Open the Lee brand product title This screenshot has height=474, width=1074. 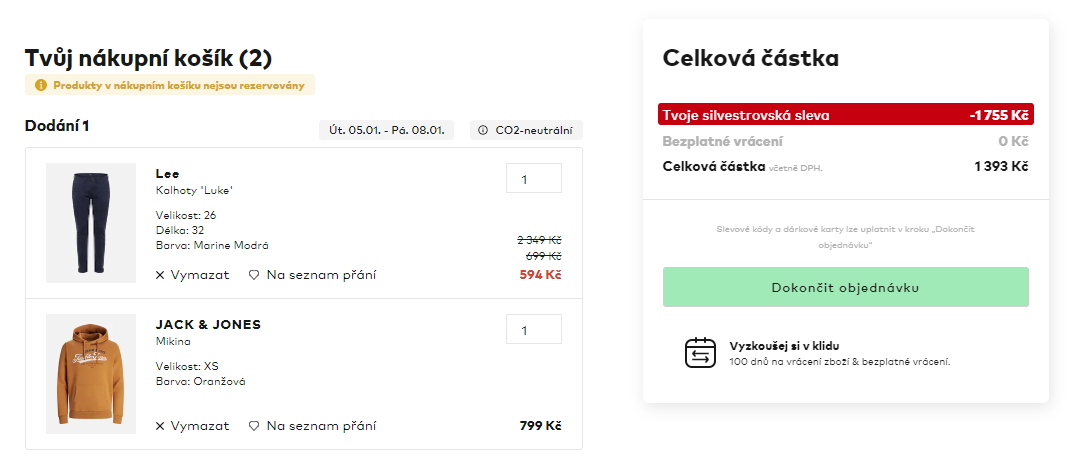tap(168, 173)
